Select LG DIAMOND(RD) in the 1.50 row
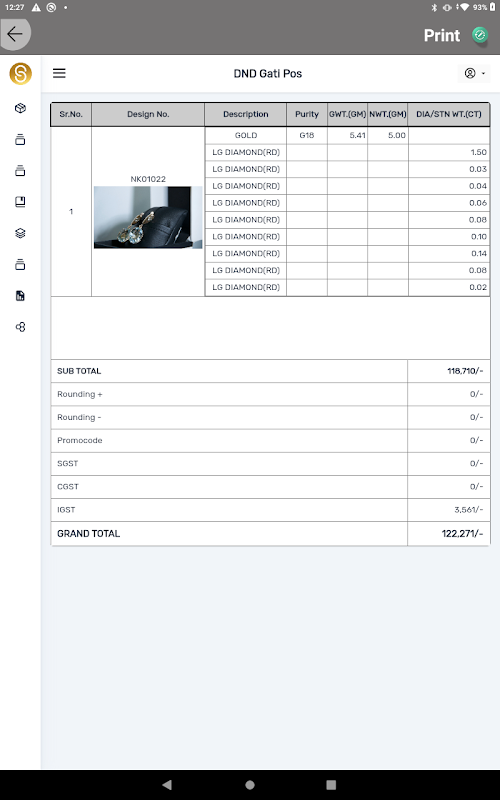 246,152
